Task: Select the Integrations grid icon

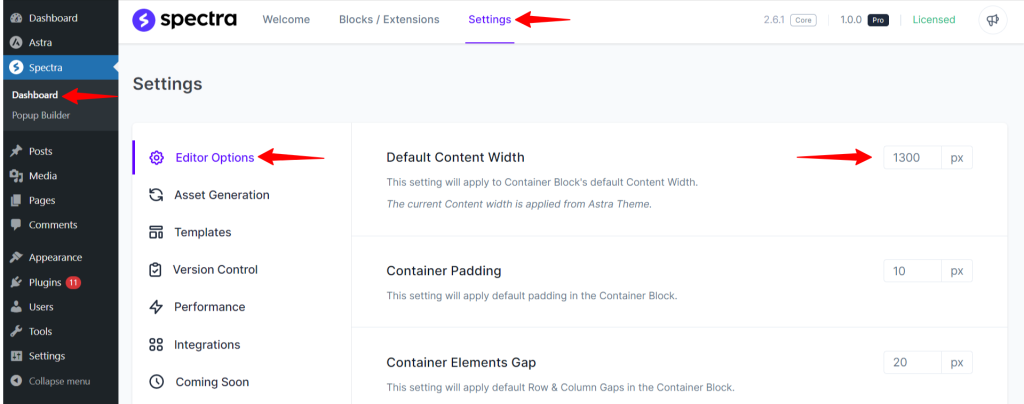Action: 156,345
